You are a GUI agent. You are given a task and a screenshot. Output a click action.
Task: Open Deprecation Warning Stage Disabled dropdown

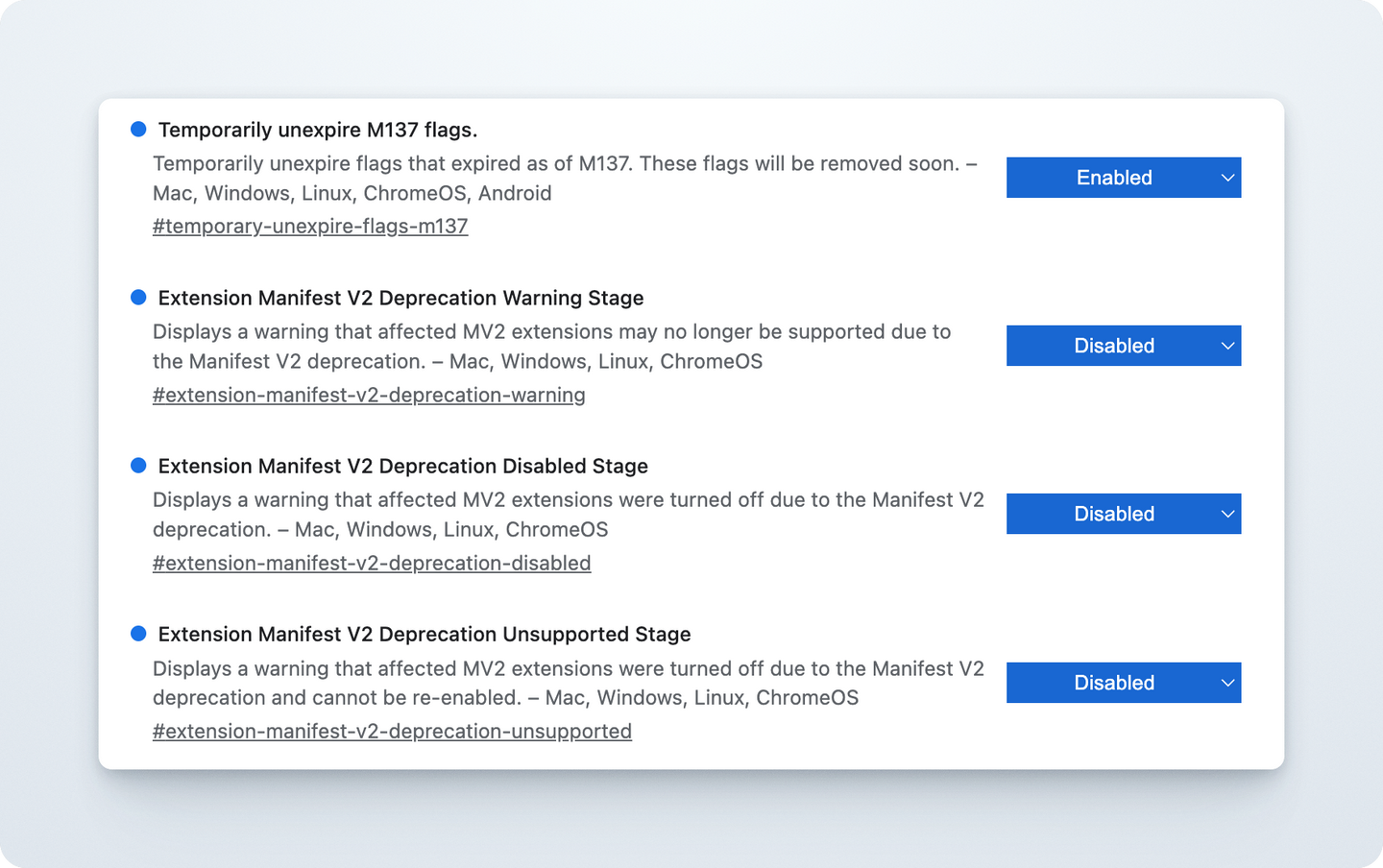pyautogui.click(x=1124, y=346)
